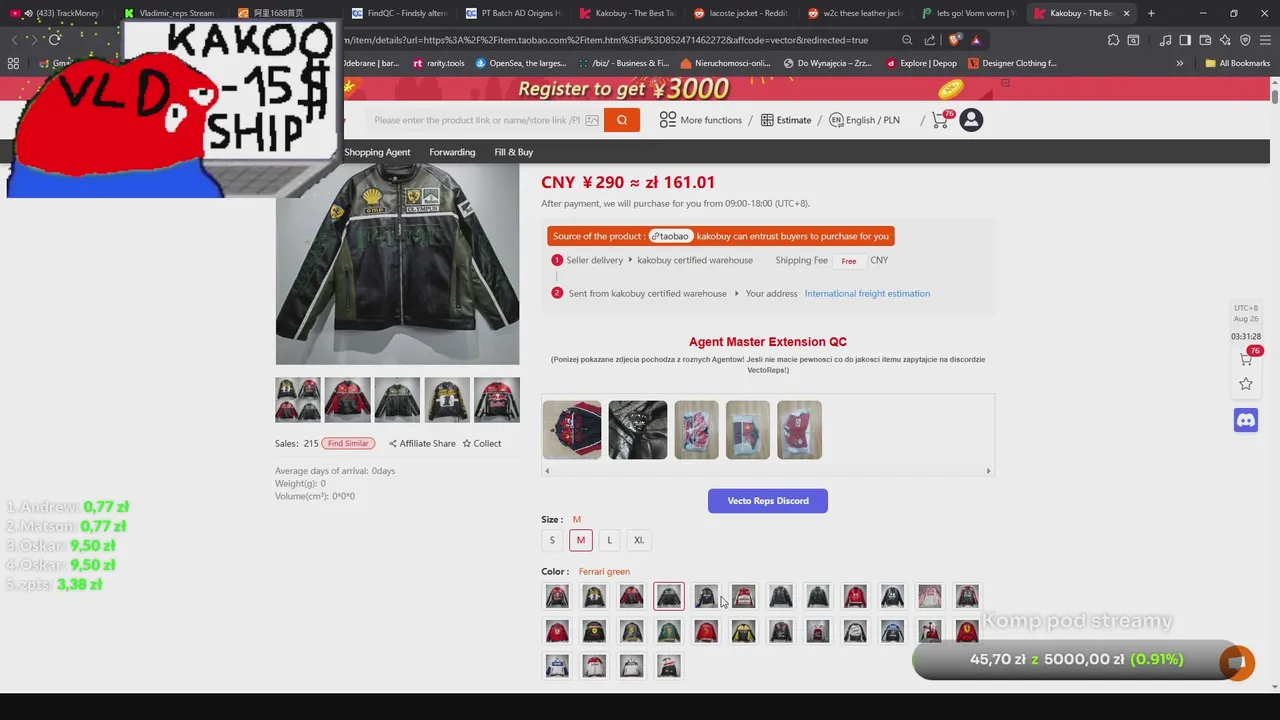The image size is (1280, 720).
Task: Open the Fill & Buy menu item
Action: click(x=513, y=152)
